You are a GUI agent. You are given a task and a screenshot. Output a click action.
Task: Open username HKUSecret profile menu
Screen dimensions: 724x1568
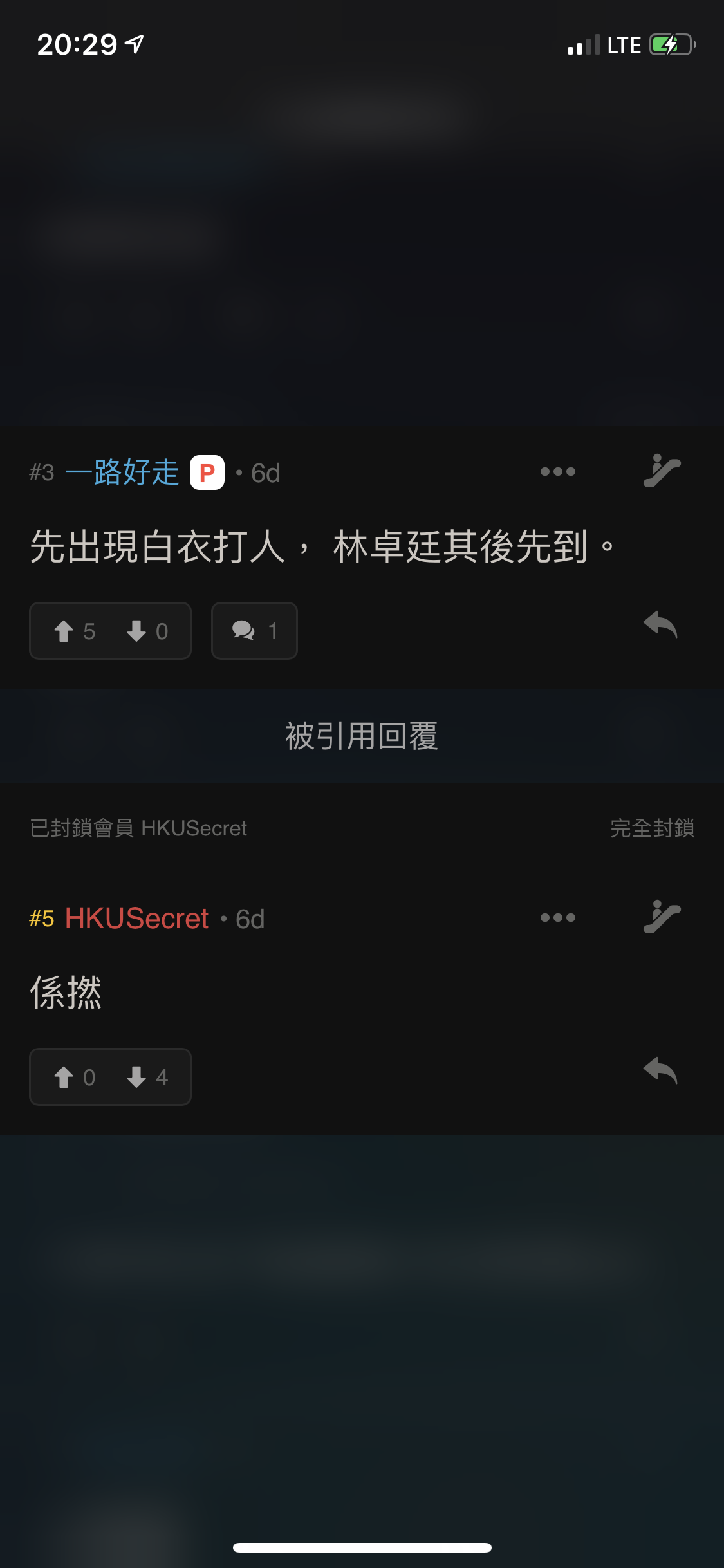coord(136,919)
